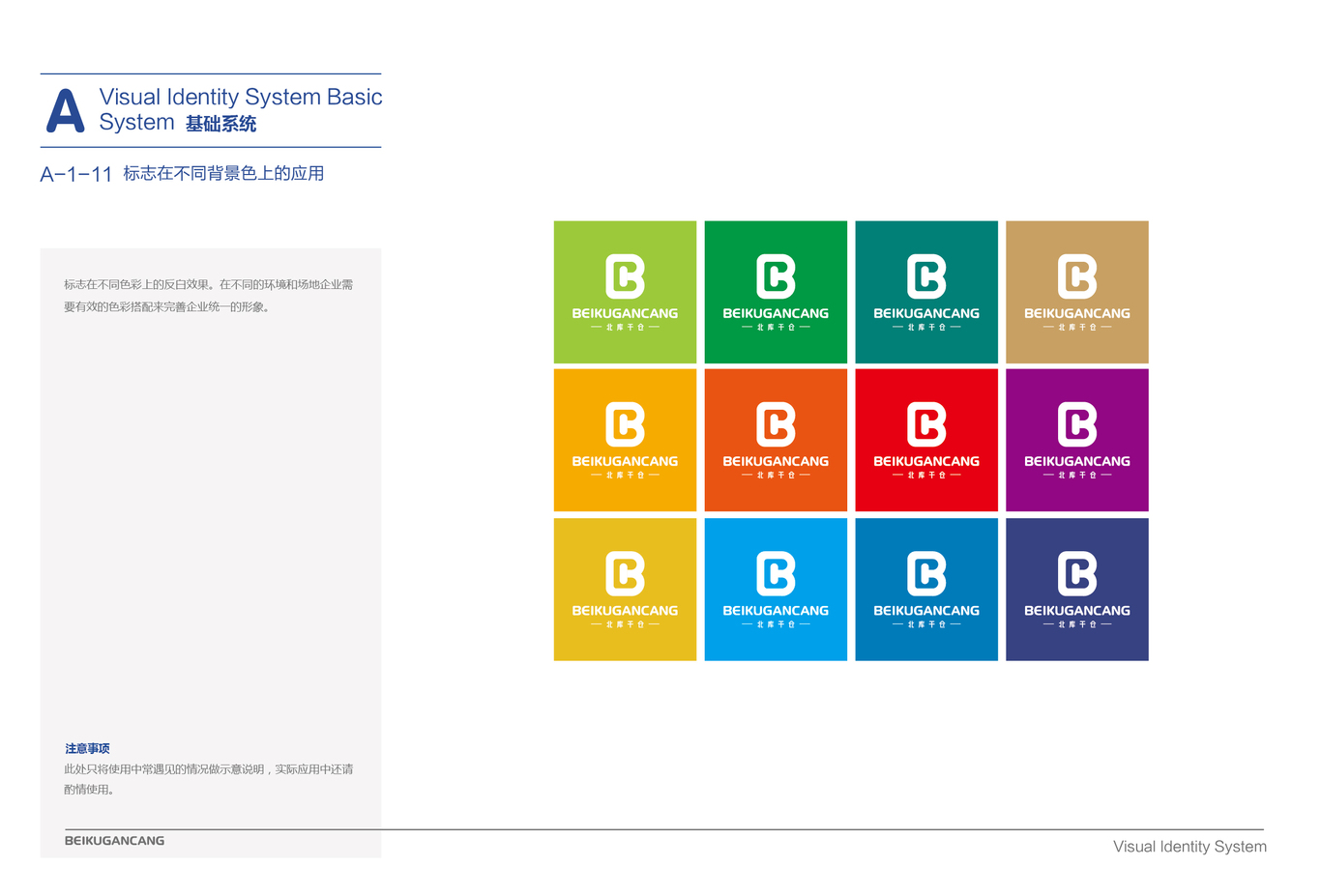
Task: Click the note starting 此处只将使用中常遇见的情况
Action: [x=209, y=779]
